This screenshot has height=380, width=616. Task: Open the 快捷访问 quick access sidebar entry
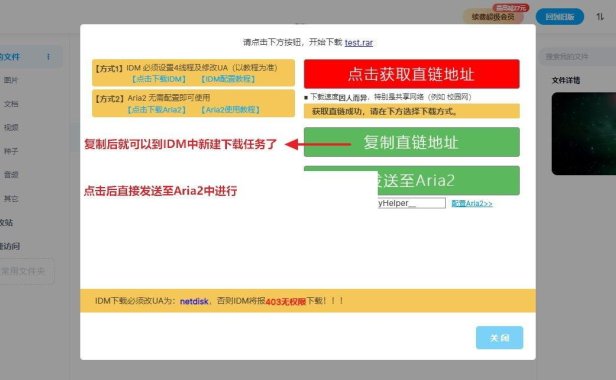10,246
